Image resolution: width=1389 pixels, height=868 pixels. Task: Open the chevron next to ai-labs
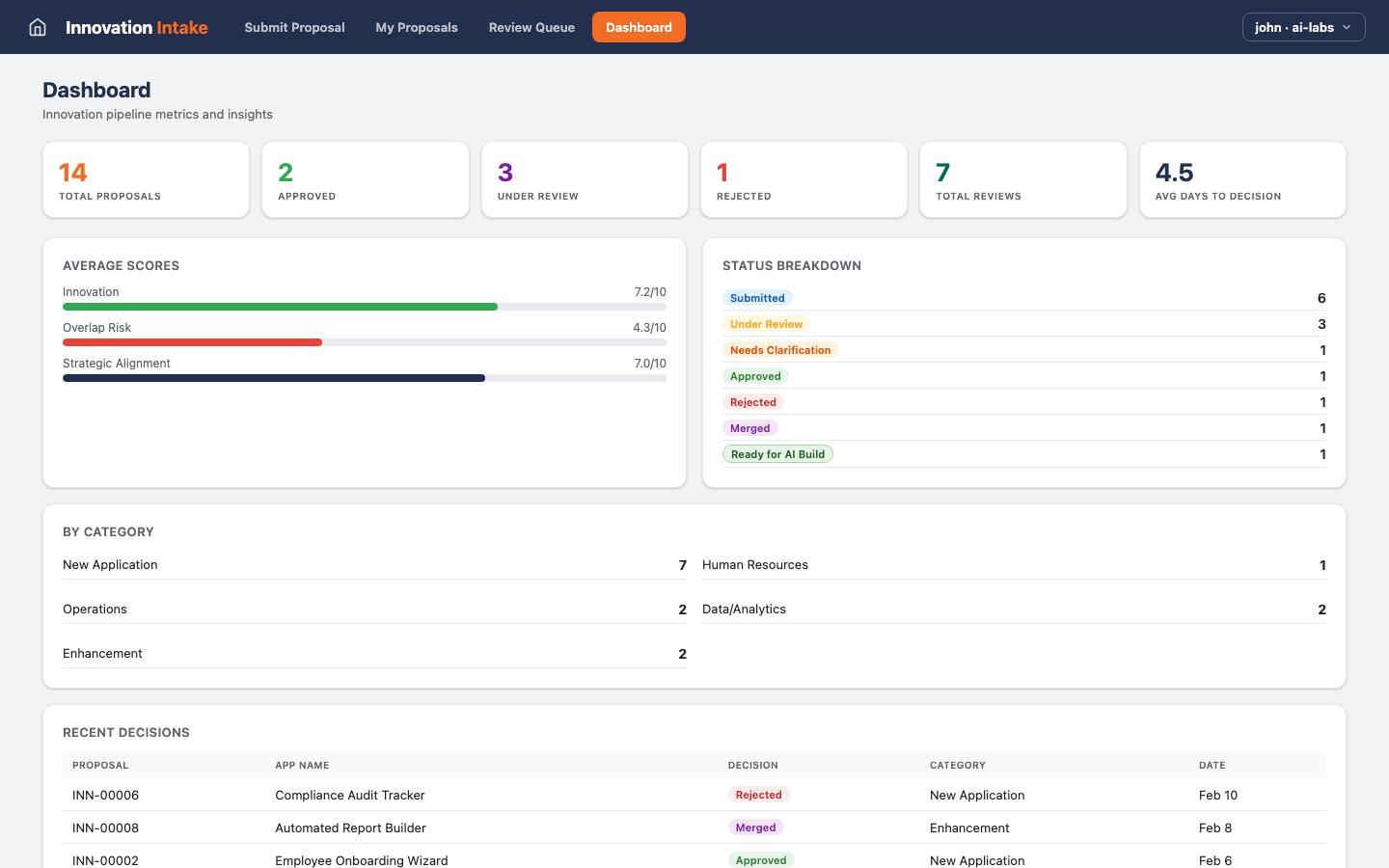[x=1346, y=27]
